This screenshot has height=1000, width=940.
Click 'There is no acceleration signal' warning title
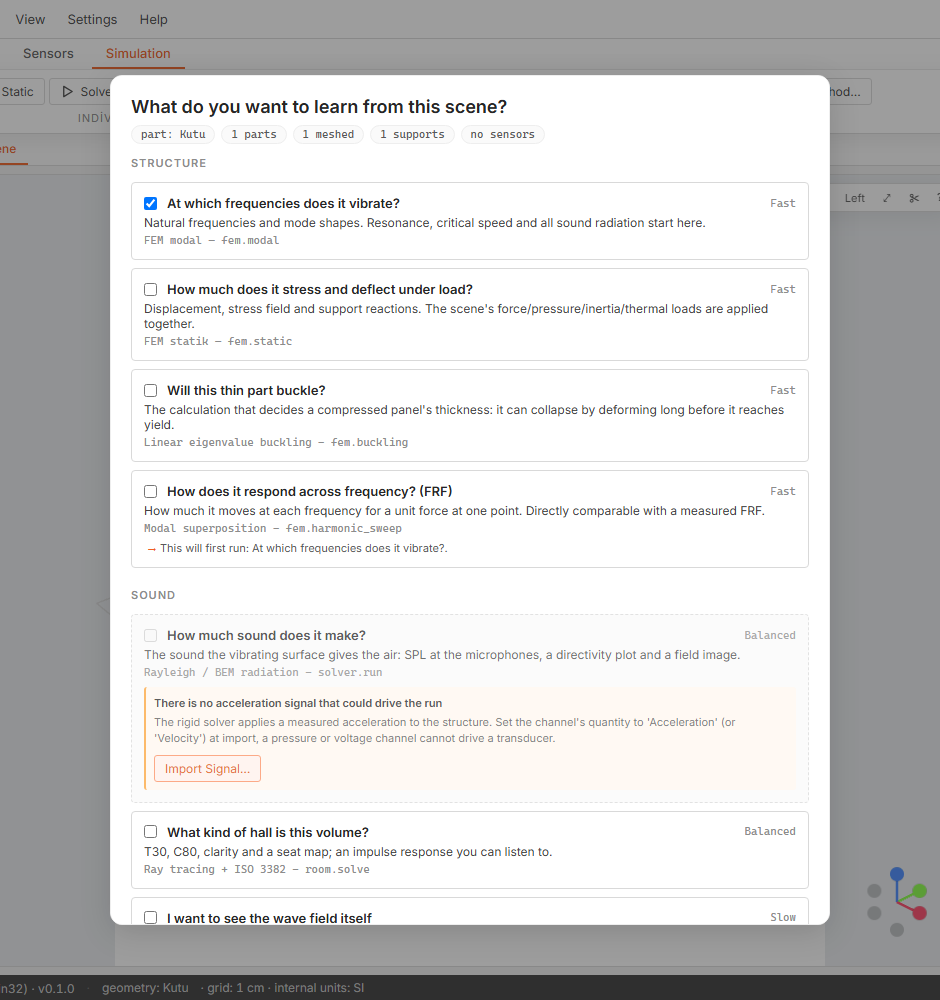298,703
